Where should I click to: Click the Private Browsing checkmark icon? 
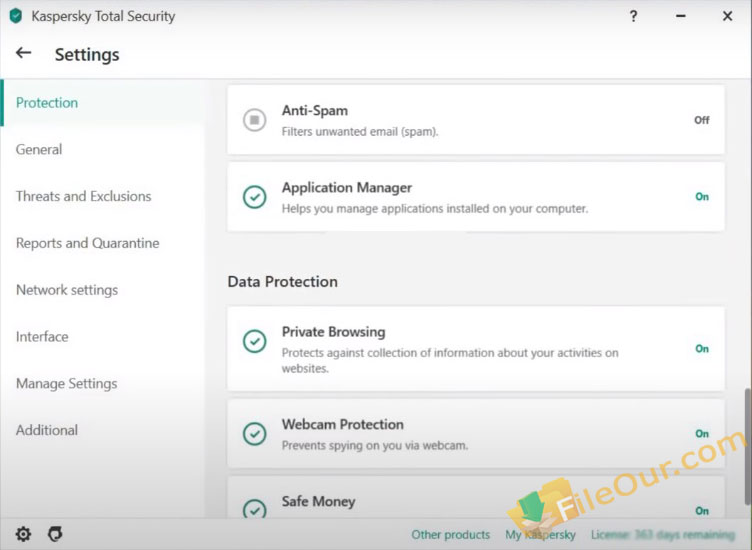click(254, 341)
